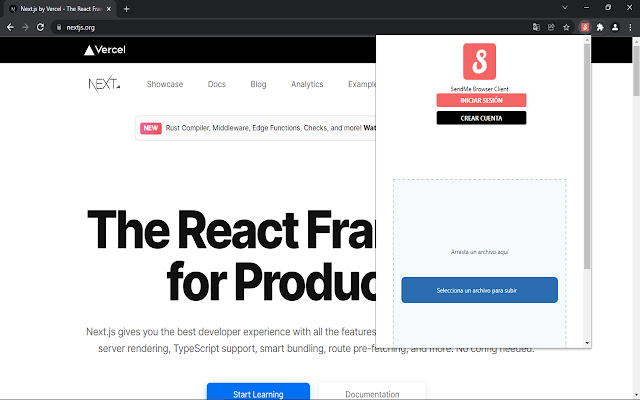Click the large SendMe logo in popup
The width and height of the screenshot is (640, 400).
(x=479, y=62)
